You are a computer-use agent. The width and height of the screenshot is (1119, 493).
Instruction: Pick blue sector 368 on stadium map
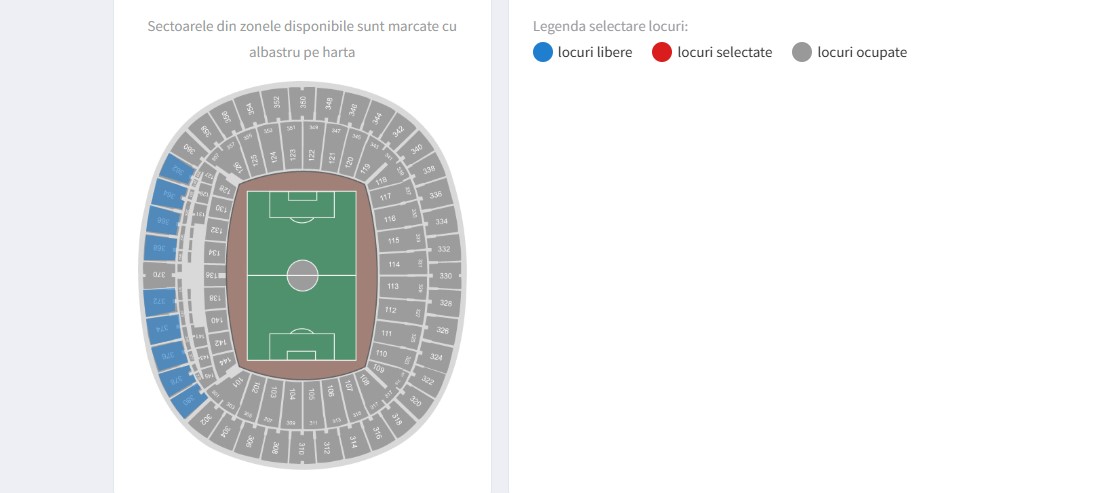pos(160,246)
